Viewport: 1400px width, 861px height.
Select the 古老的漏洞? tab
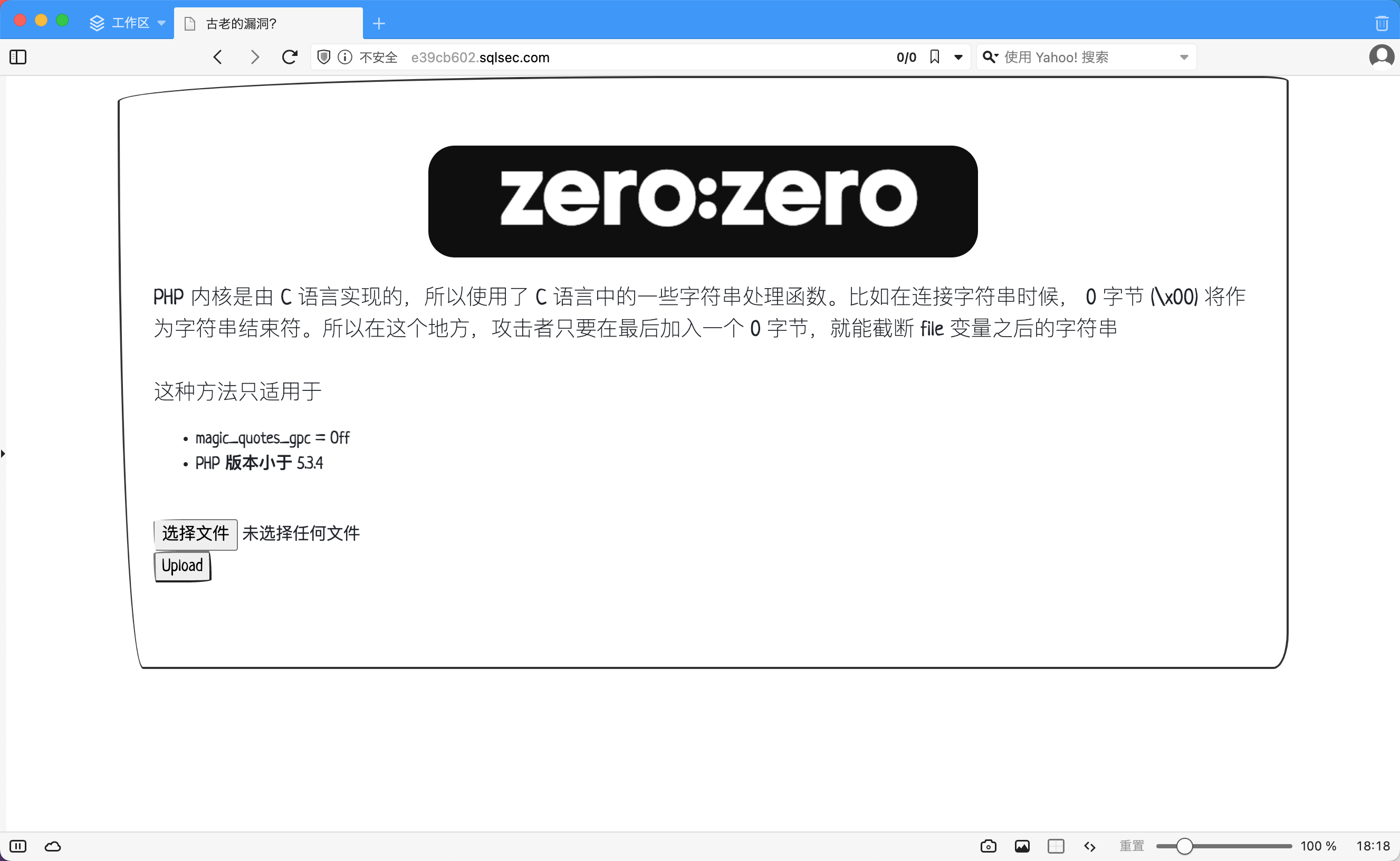(x=268, y=23)
